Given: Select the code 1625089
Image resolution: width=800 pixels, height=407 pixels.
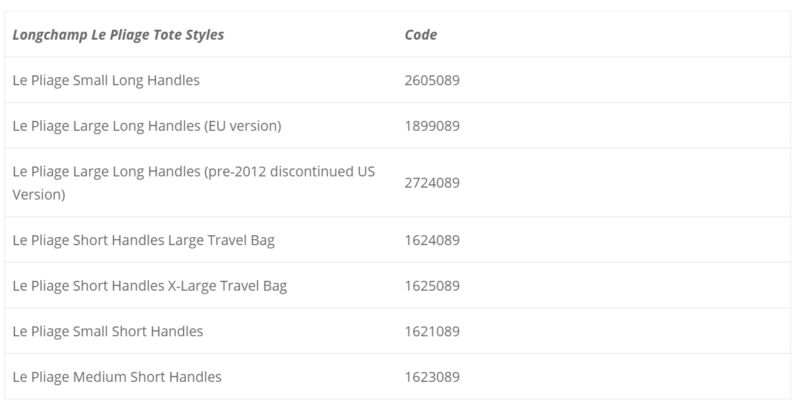Looking at the screenshot, I should 432,286.
